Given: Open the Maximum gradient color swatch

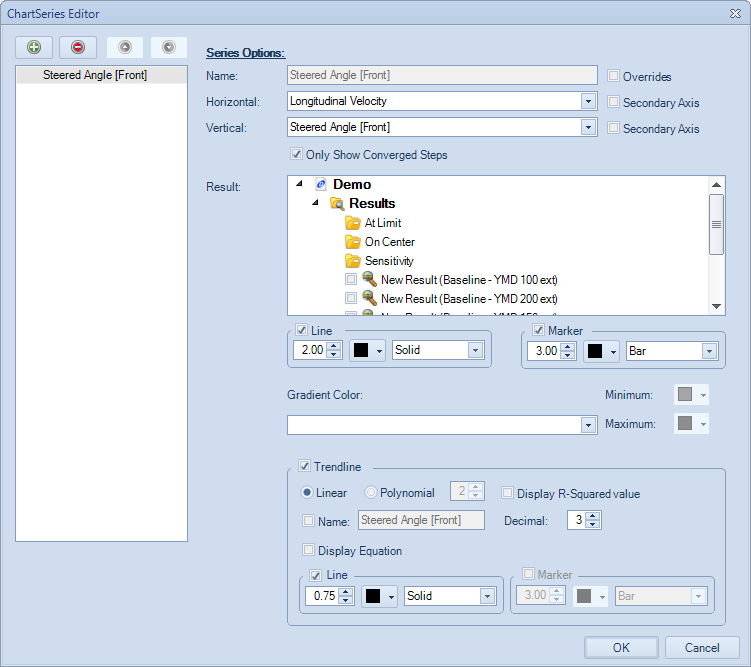Looking at the screenshot, I should click(x=691, y=424).
